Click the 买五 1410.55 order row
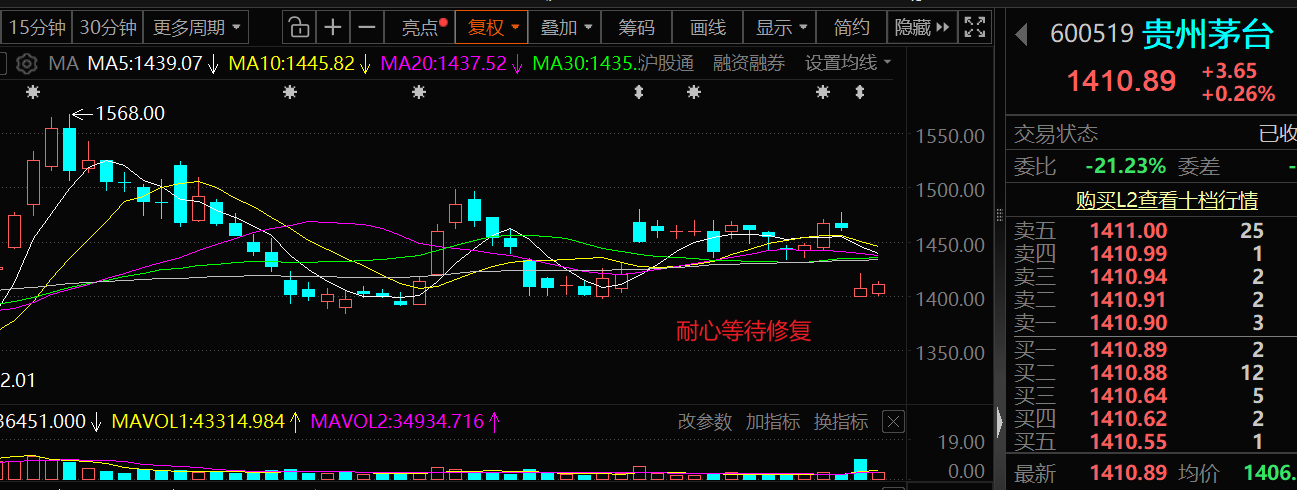Screen dimensions: 1297x490 pyautogui.click(x=1152, y=441)
